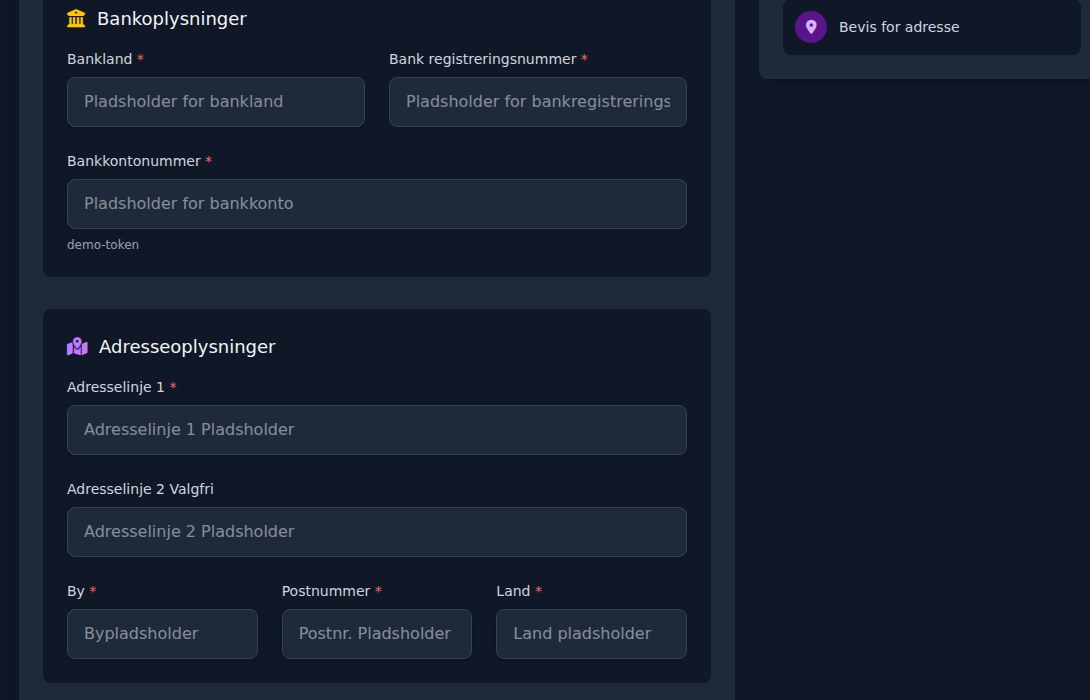Image resolution: width=1090 pixels, height=700 pixels.
Task: Click the By label text
Action: point(76,592)
